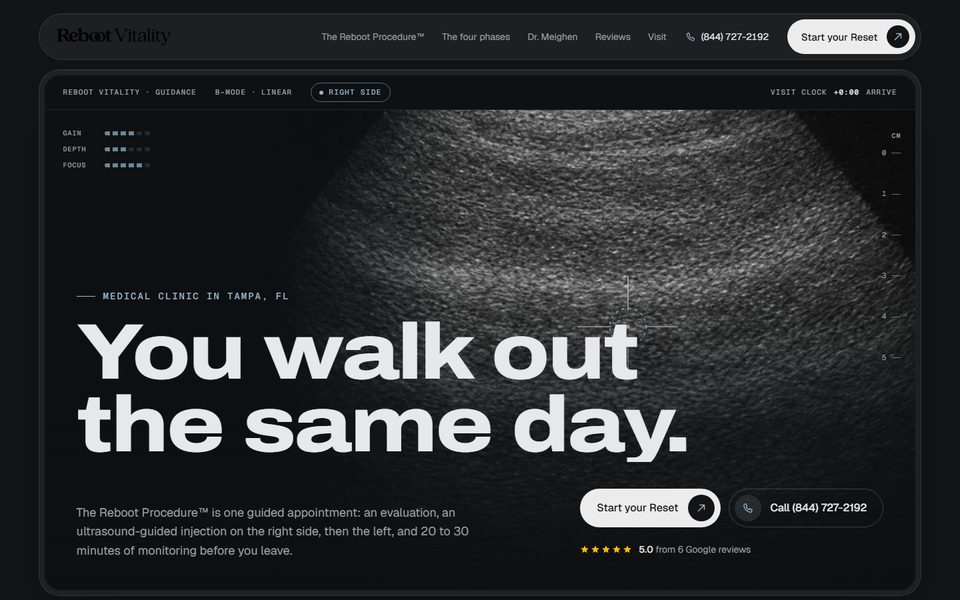Open Reviews in the navigation bar
This screenshot has width=960, height=600.
(x=612, y=37)
